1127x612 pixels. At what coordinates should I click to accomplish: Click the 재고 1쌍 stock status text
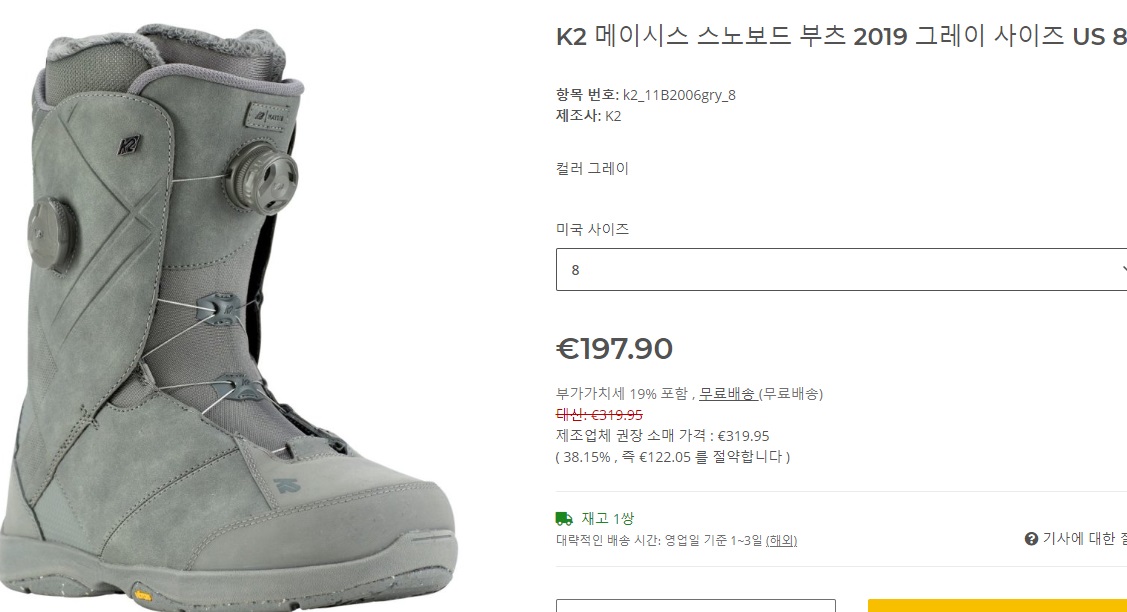coord(608,519)
